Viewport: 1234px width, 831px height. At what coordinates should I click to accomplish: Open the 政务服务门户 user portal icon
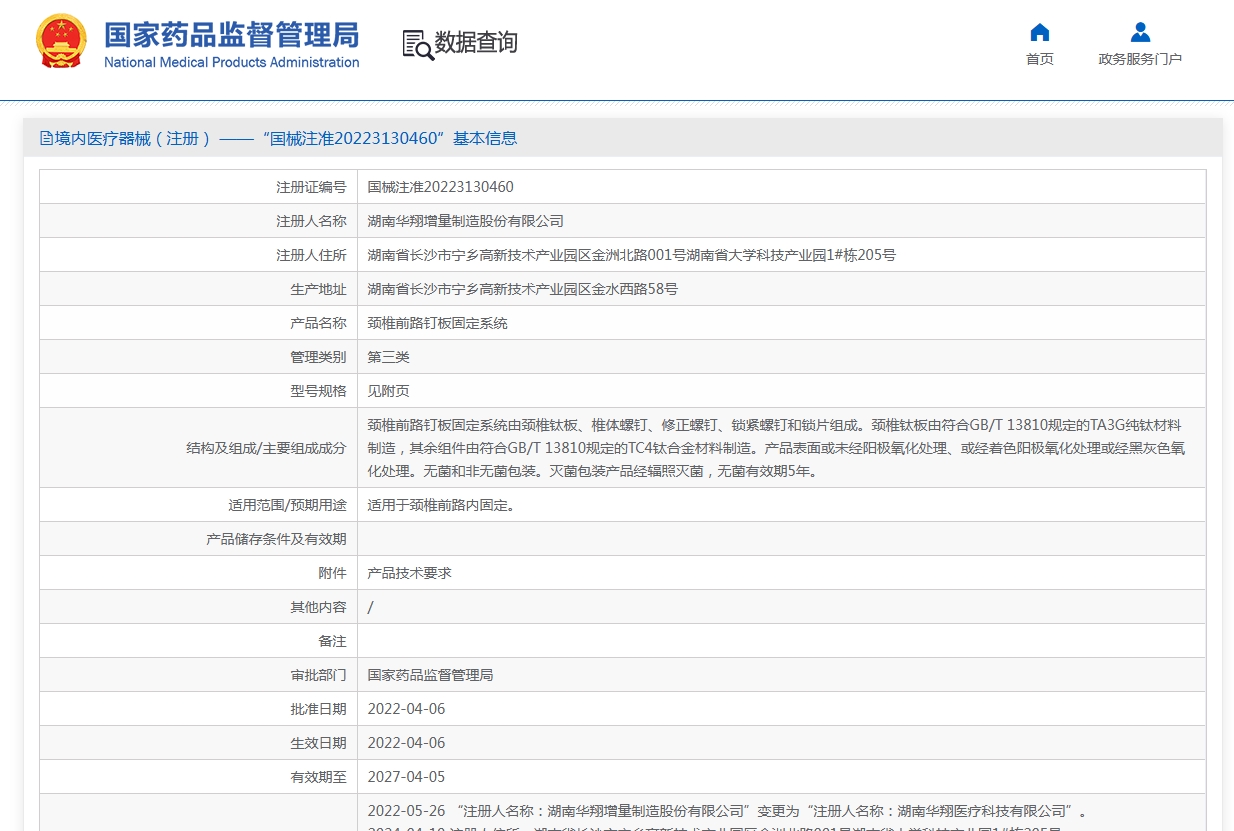[1140, 32]
